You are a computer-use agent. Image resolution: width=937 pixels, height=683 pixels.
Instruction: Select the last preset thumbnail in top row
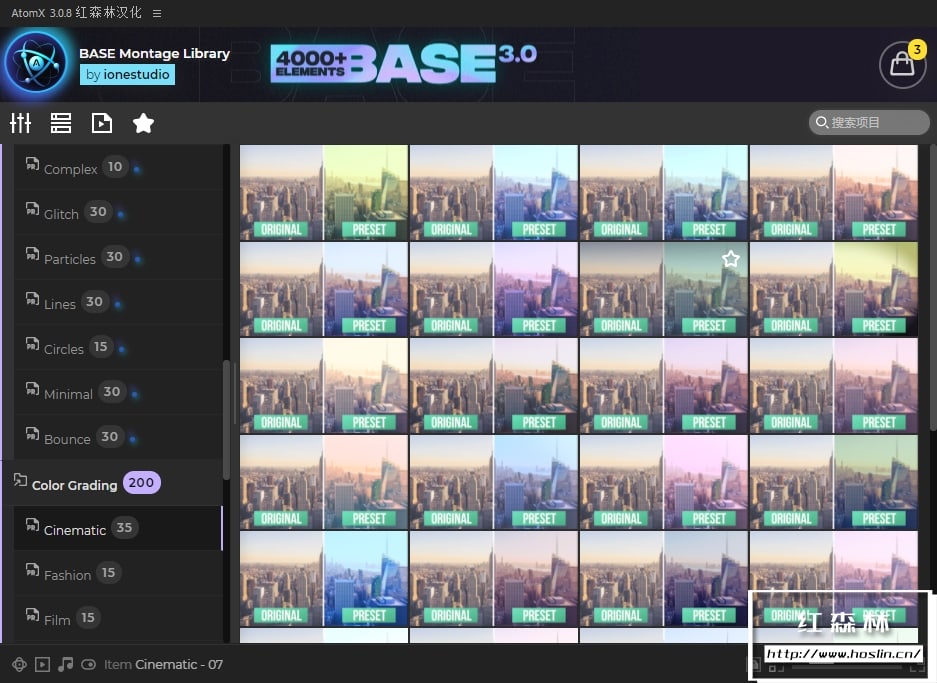[x=834, y=192]
